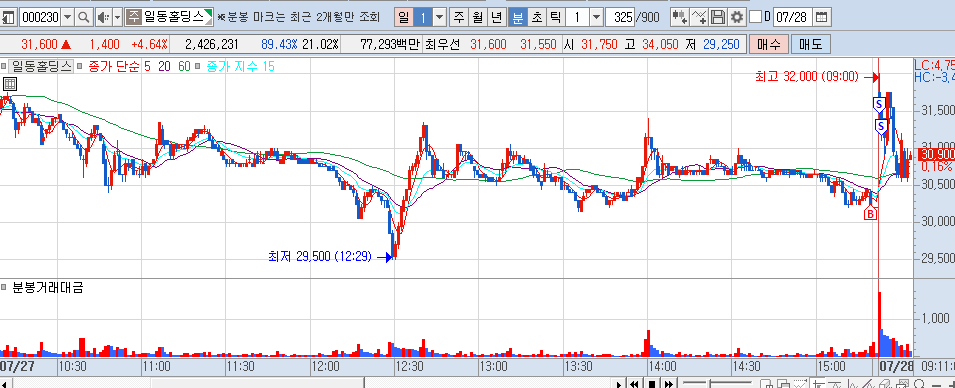Click the data grid icon under the chart title
Image resolution: width=955 pixels, height=388 pixels.
pos(10,84)
